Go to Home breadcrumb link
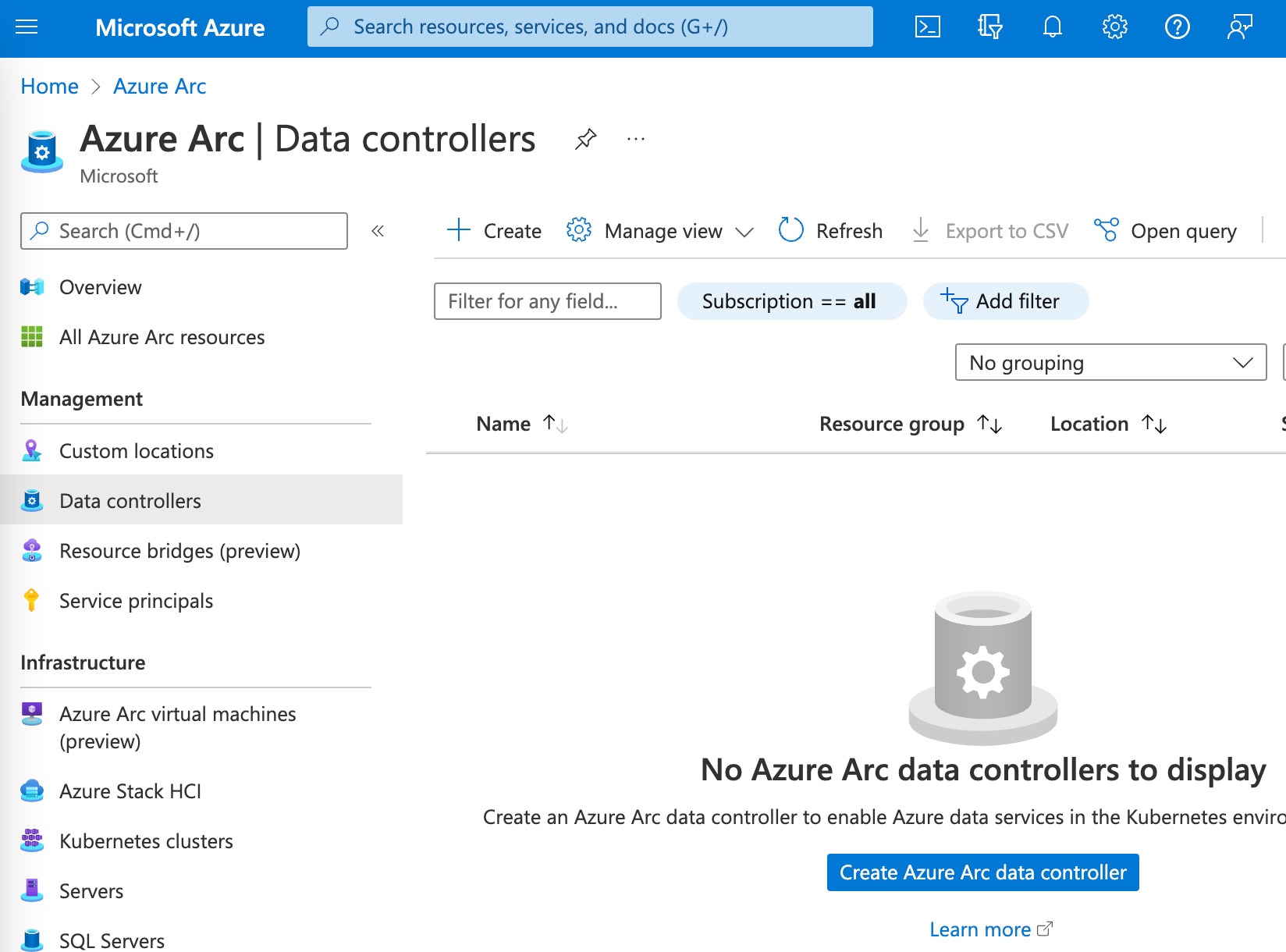 pyautogui.click(x=50, y=86)
